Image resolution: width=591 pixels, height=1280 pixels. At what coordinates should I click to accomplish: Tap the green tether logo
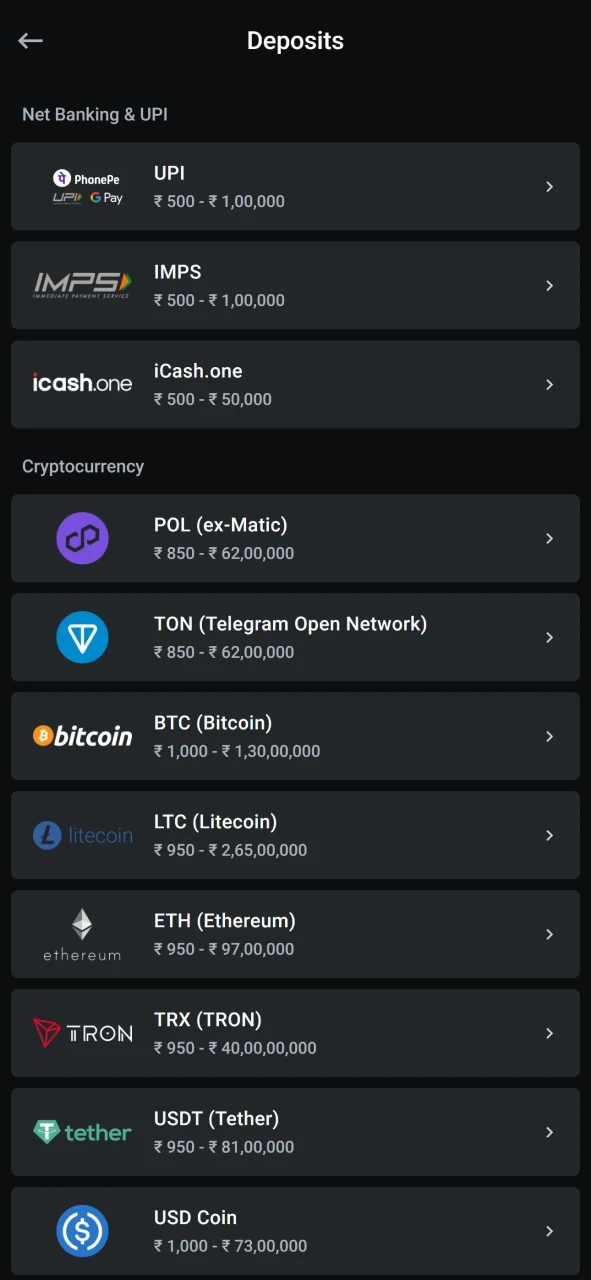coord(82,1132)
